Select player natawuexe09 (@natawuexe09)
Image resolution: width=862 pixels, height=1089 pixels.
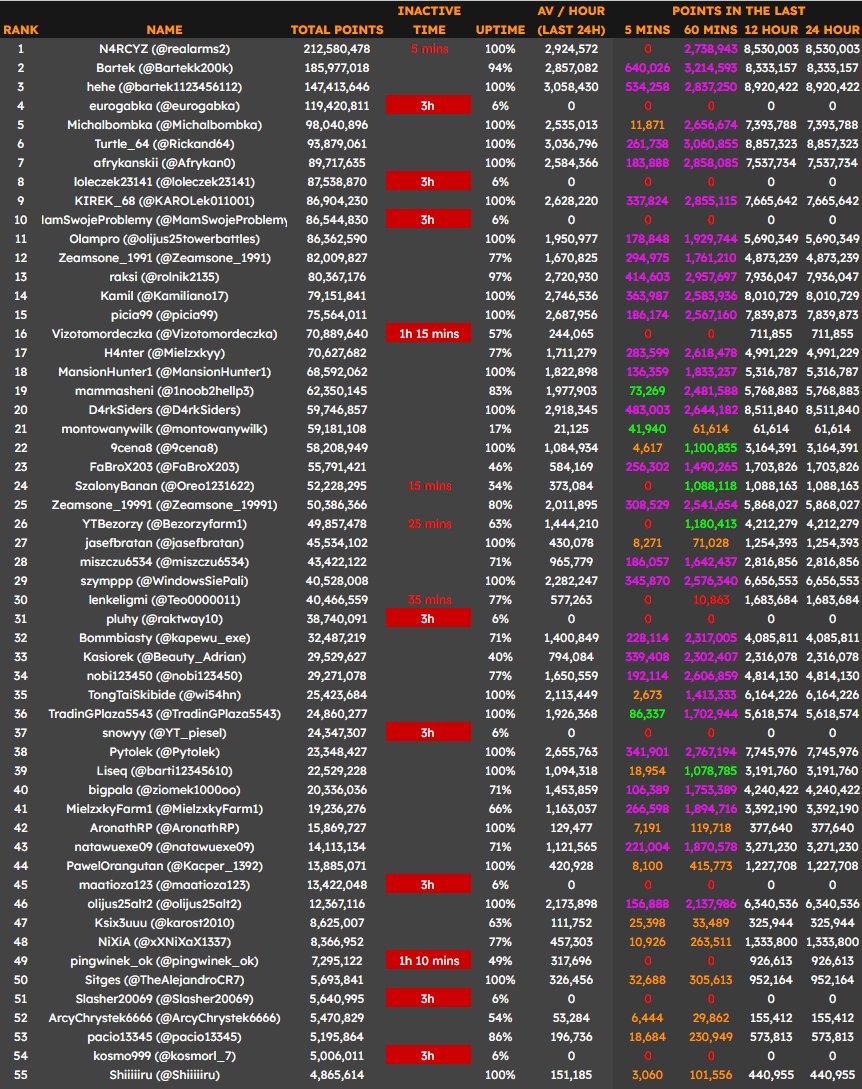coord(165,847)
